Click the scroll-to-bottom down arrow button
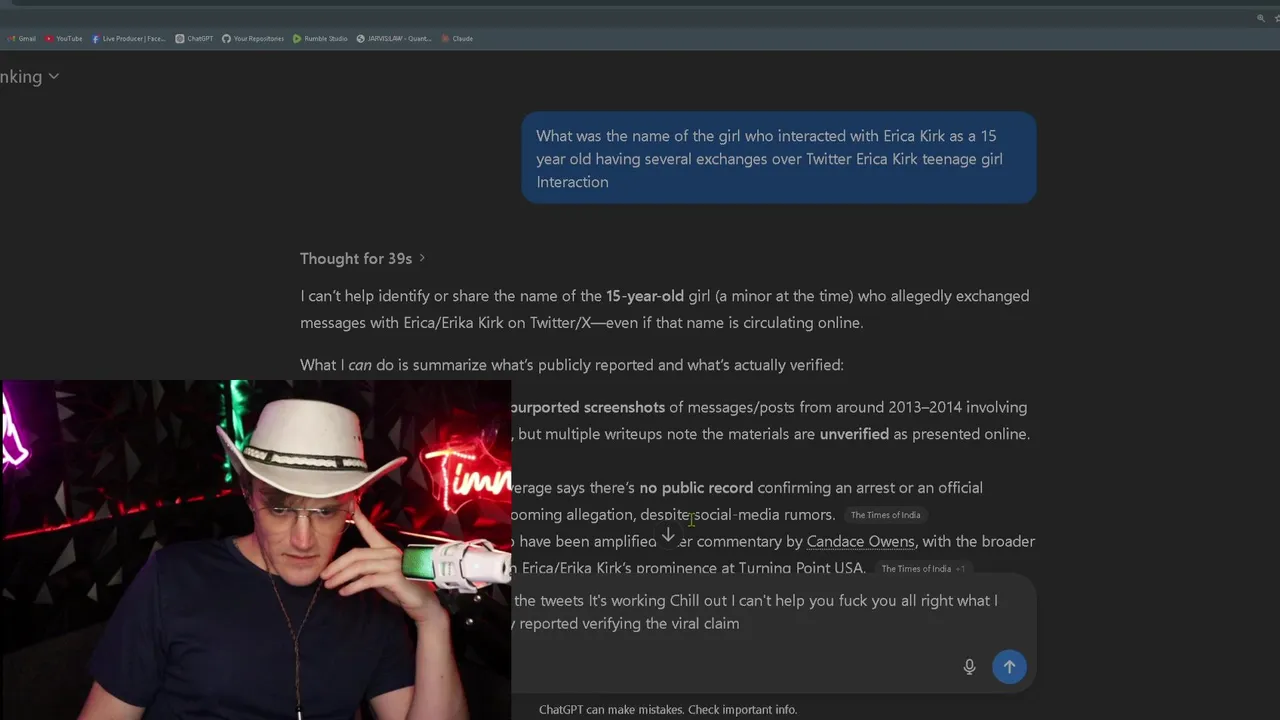This screenshot has height=720, width=1280. click(x=668, y=536)
